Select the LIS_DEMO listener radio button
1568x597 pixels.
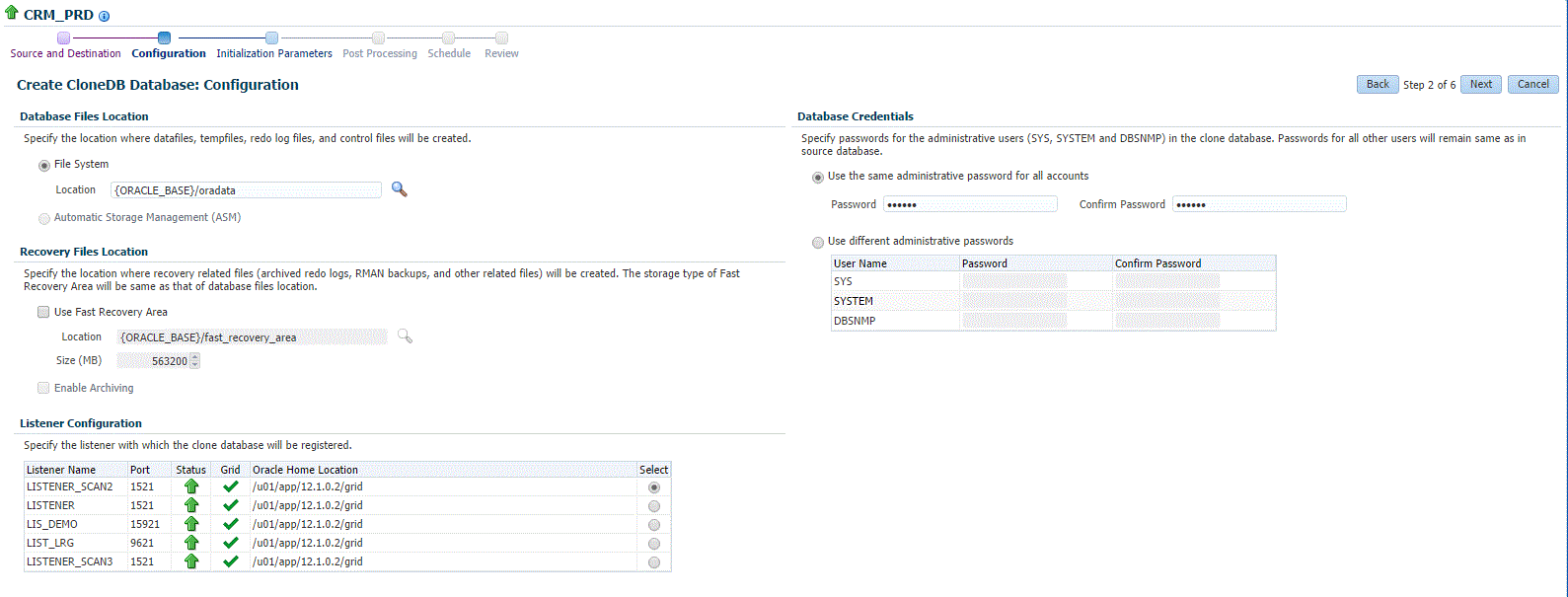pos(654,525)
